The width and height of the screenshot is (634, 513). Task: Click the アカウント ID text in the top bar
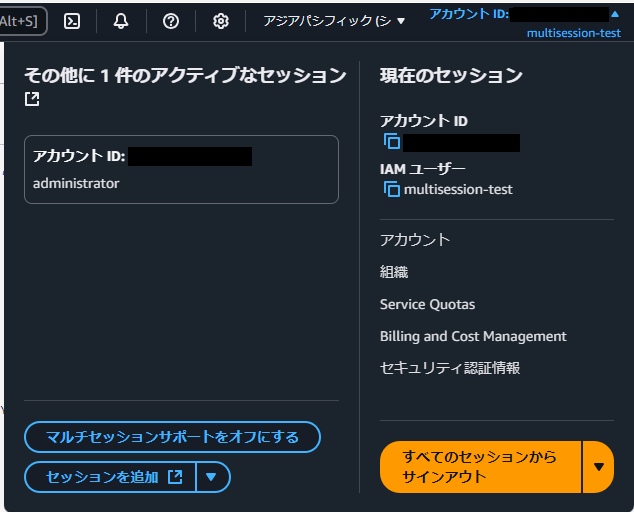point(469,14)
